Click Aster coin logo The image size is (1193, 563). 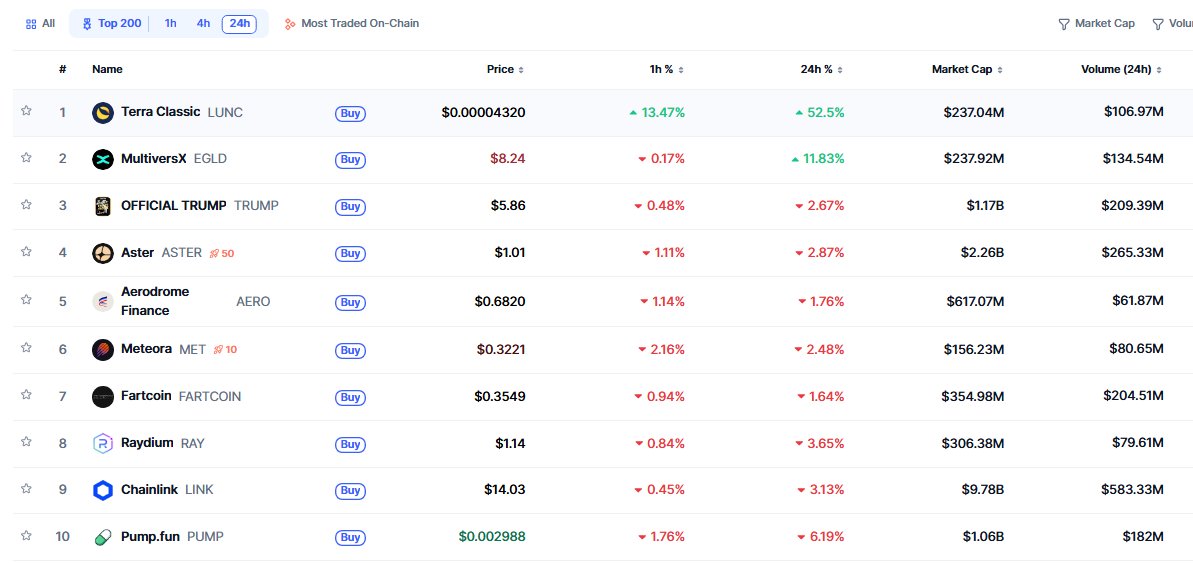pyautogui.click(x=103, y=253)
